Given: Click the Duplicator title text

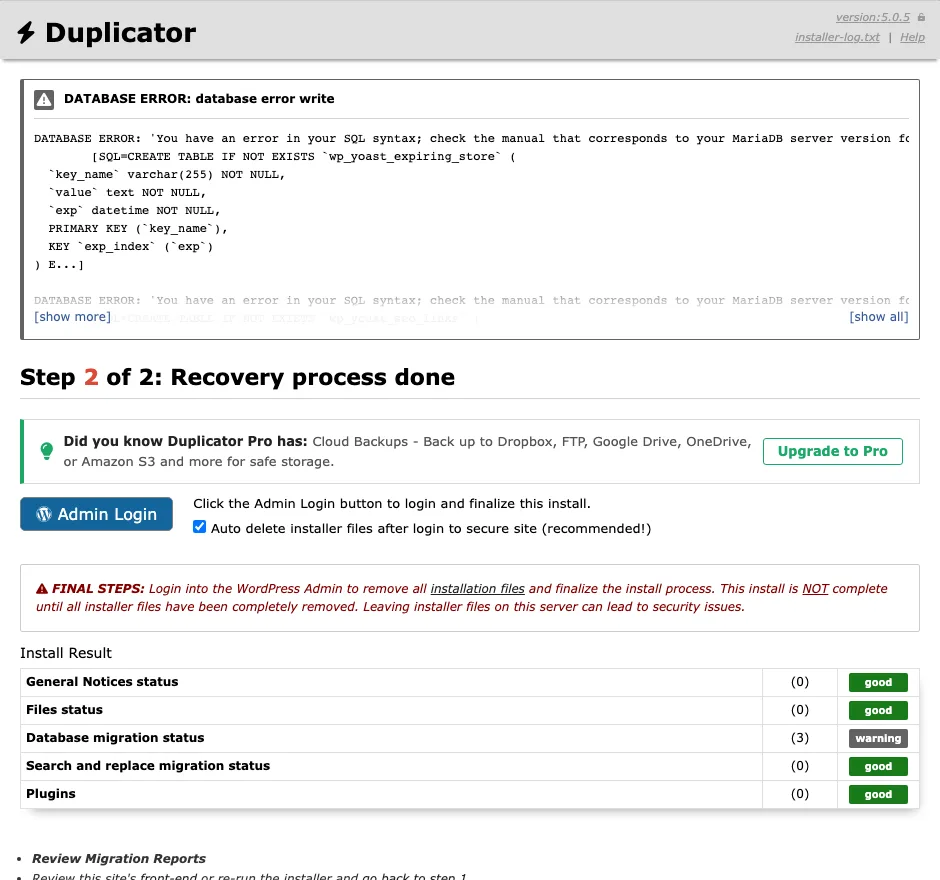Looking at the screenshot, I should [120, 32].
